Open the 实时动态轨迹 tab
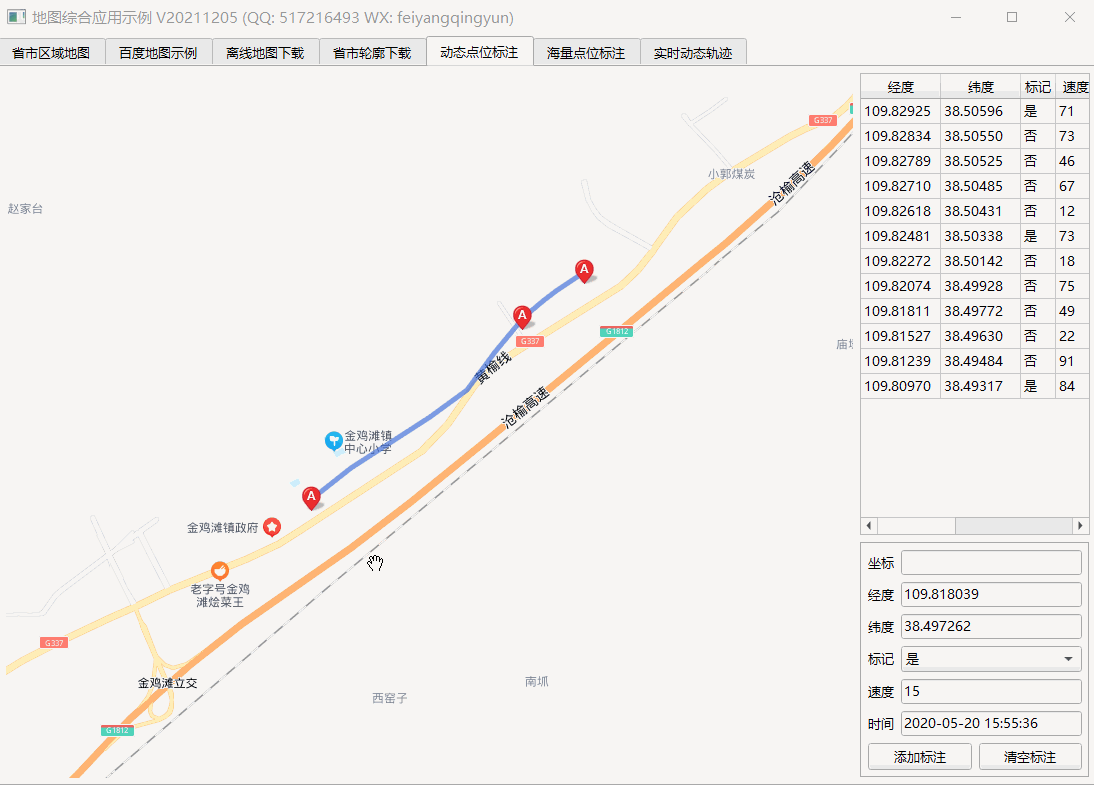This screenshot has width=1094, height=785. click(x=693, y=53)
